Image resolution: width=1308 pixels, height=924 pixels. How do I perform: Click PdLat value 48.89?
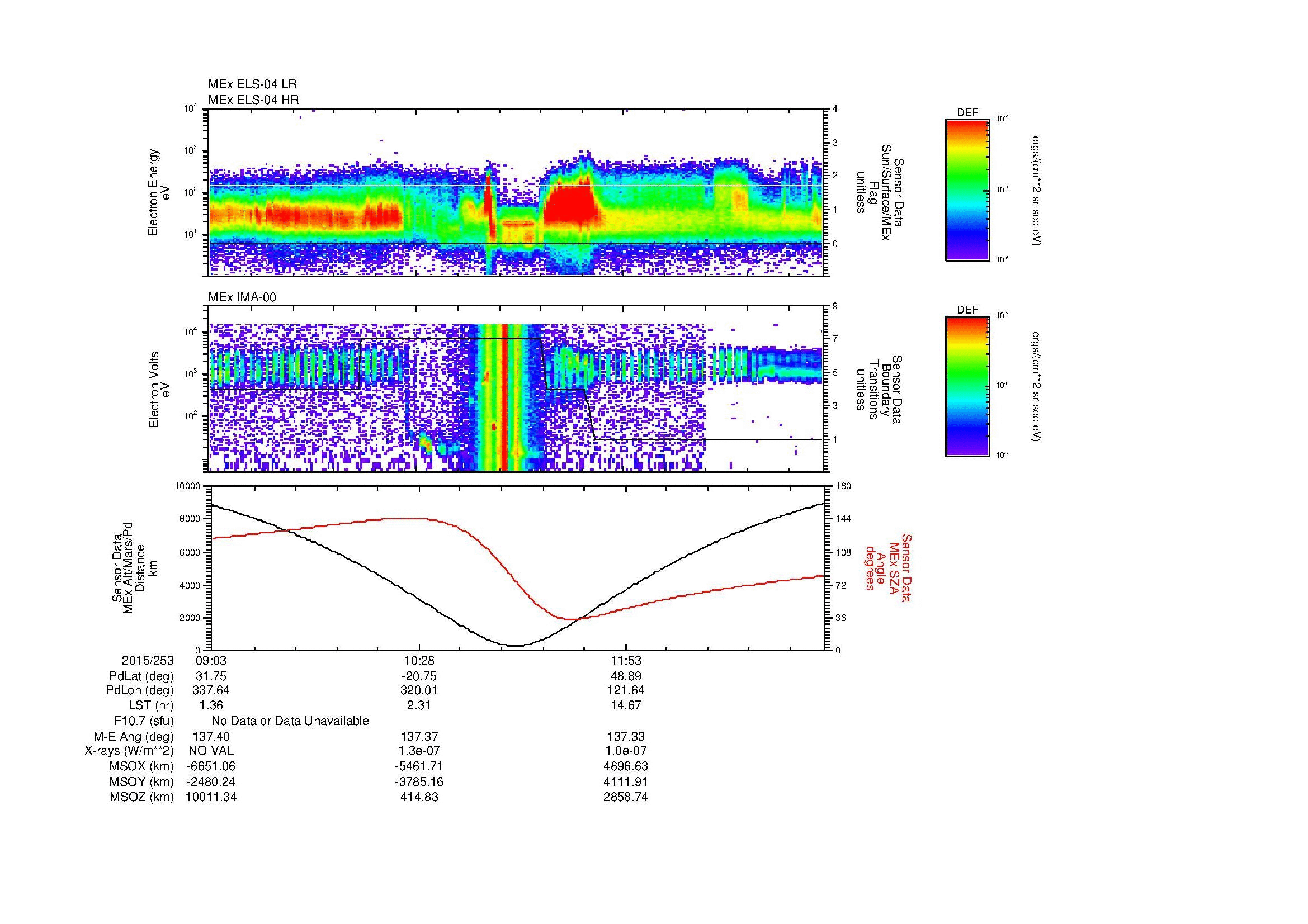click(626, 676)
